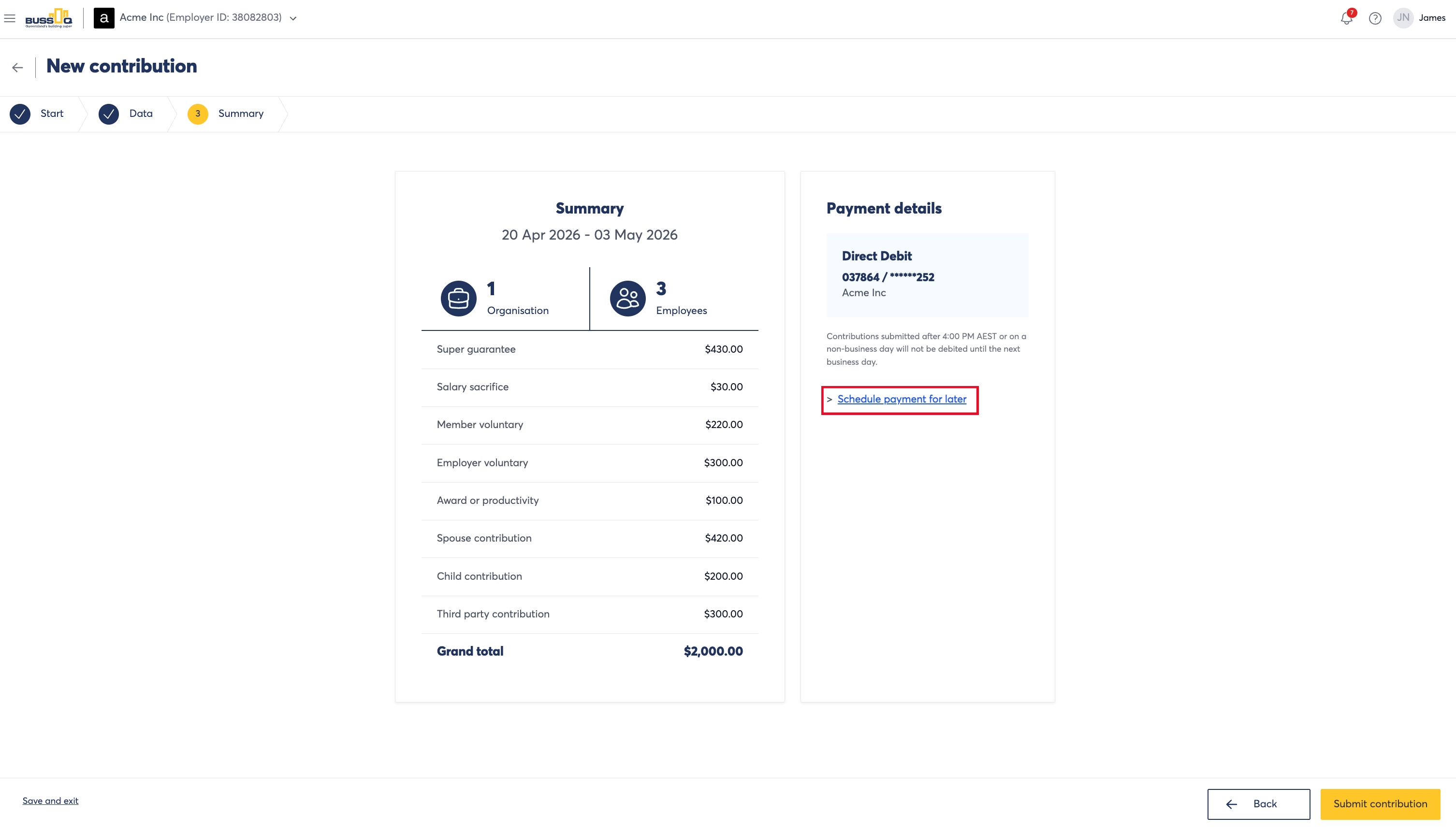Click the Salary sacrifice amount $30.00

(726, 387)
